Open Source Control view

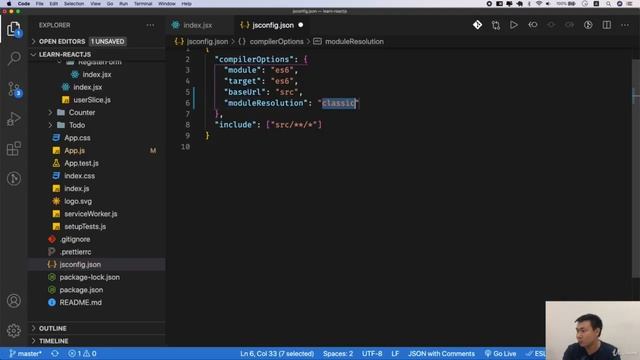pyautogui.click(x=14, y=89)
